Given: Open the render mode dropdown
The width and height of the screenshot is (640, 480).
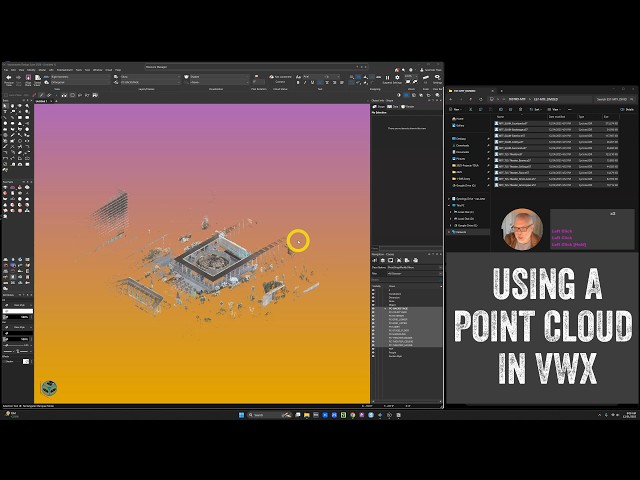Looking at the screenshot, I should (x=217, y=76).
